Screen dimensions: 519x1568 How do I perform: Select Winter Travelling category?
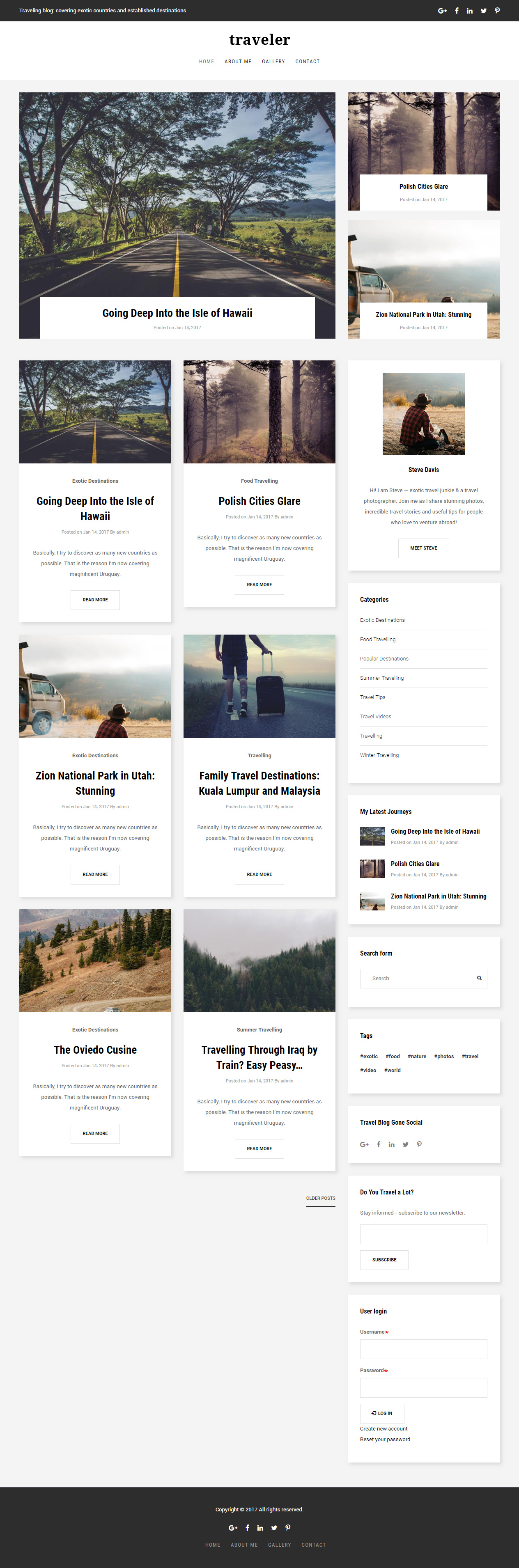pos(379,755)
